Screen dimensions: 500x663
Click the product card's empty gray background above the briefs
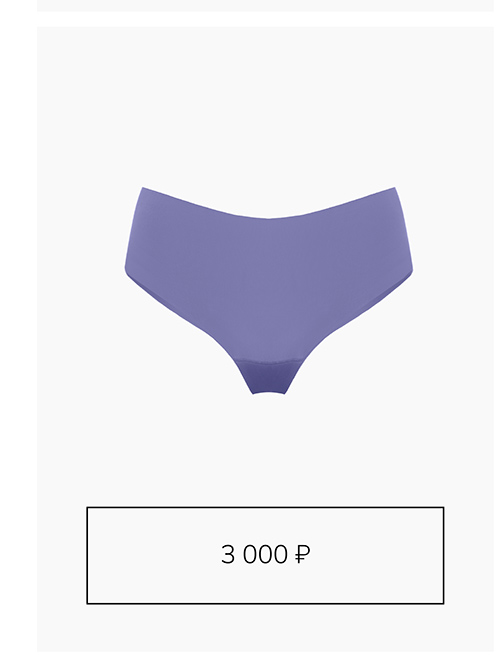tap(265, 106)
